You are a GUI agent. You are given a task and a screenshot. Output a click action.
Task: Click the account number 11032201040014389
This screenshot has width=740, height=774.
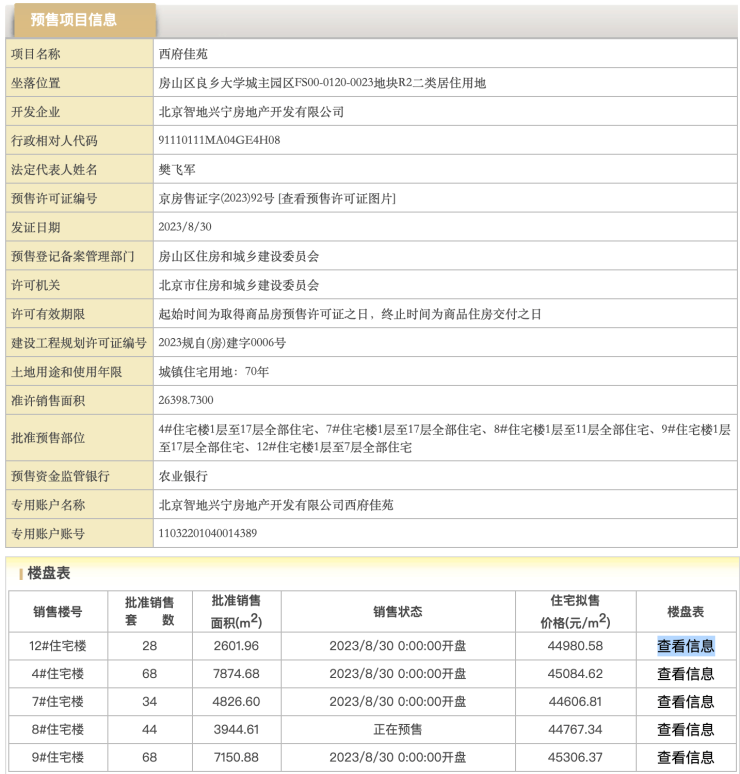point(207,534)
